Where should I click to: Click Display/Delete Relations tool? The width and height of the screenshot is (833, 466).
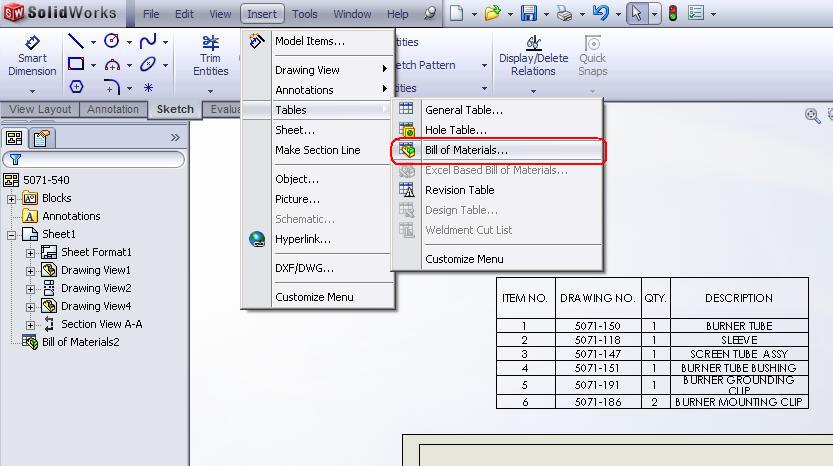point(533,56)
